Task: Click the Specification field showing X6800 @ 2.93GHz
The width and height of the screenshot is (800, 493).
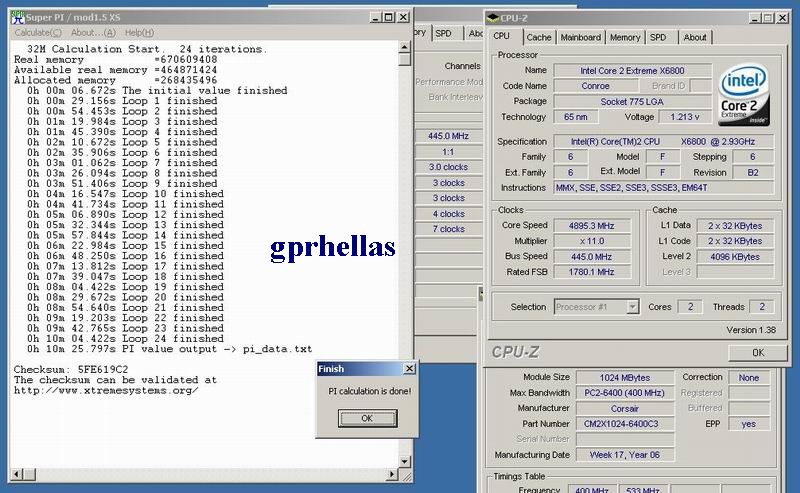Action: click(x=664, y=141)
